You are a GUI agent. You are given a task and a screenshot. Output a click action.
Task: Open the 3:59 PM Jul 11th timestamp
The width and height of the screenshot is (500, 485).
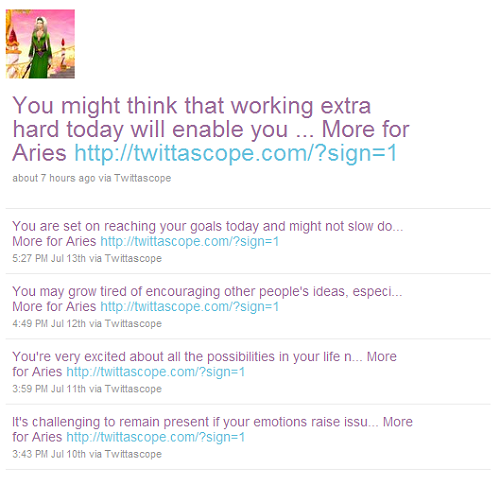click(x=49, y=389)
